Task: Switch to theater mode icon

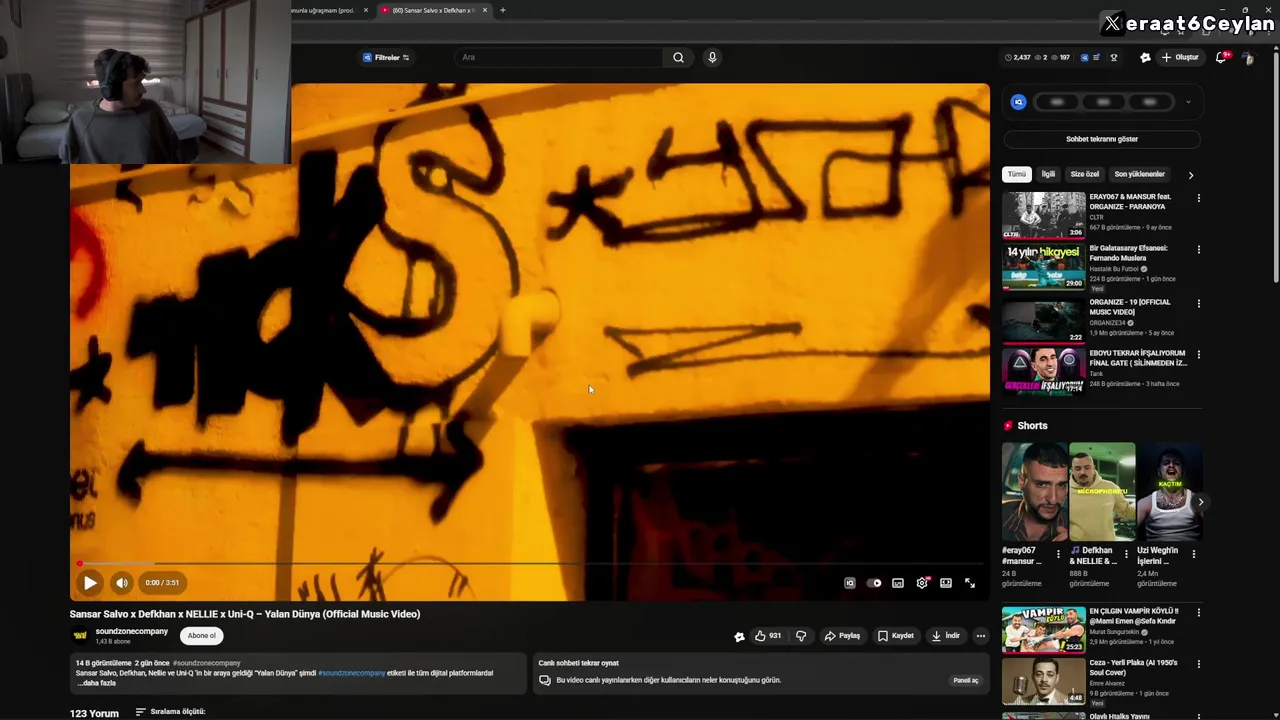Action: (946, 583)
